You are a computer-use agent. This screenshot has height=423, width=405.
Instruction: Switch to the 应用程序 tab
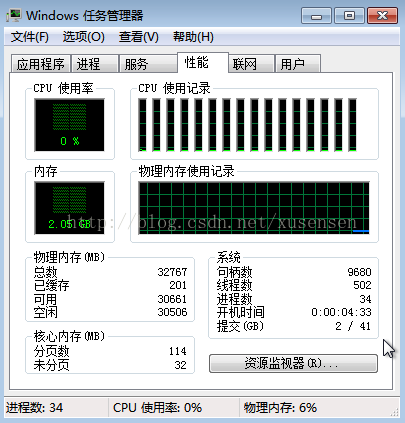click(41, 64)
